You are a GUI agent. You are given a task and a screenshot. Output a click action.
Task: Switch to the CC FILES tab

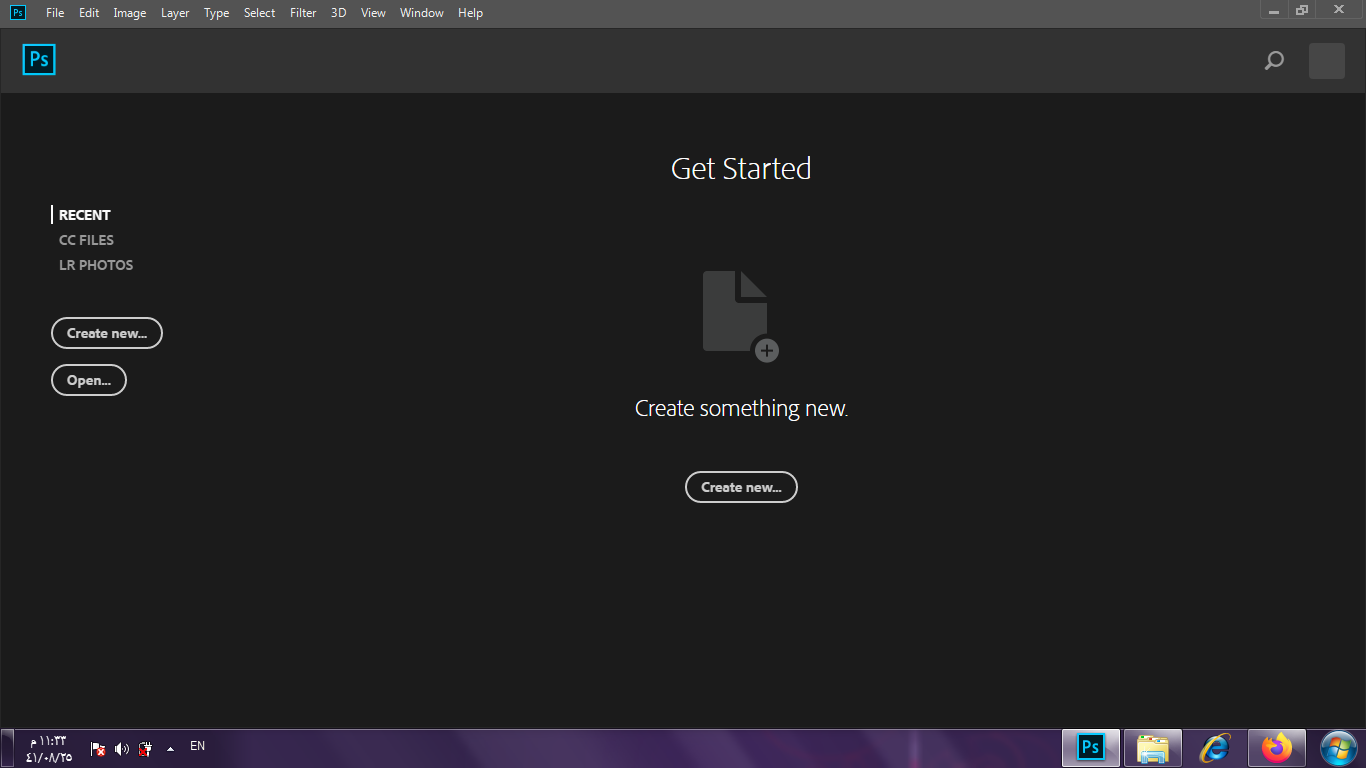point(86,240)
